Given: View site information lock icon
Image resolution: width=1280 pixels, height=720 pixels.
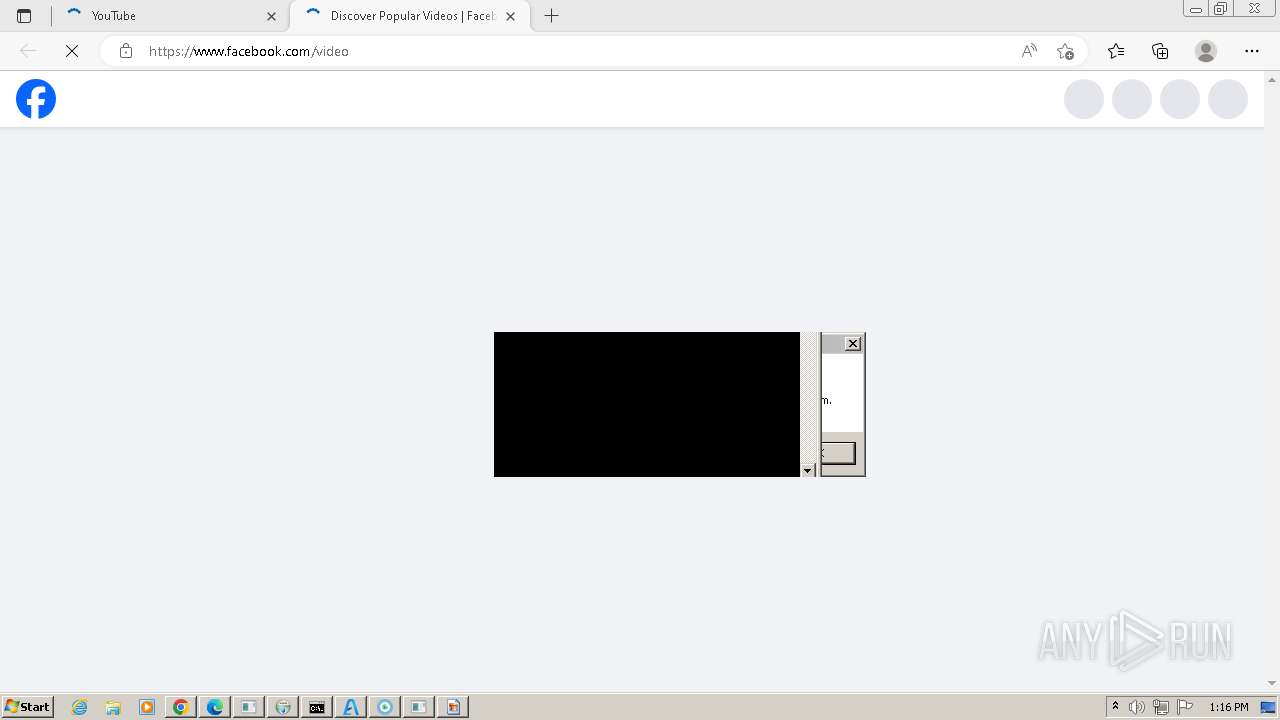Looking at the screenshot, I should (x=126, y=51).
